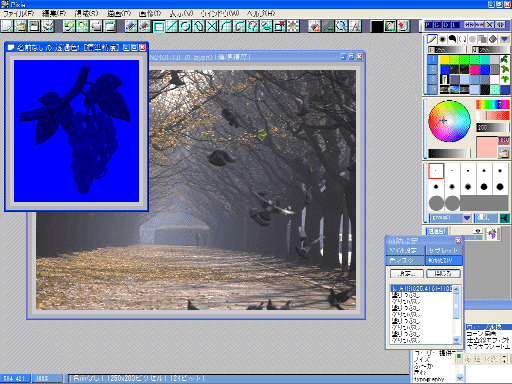This screenshot has width=512, height=384.
Task: Toggle the L panel button
Action: click(456, 25)
